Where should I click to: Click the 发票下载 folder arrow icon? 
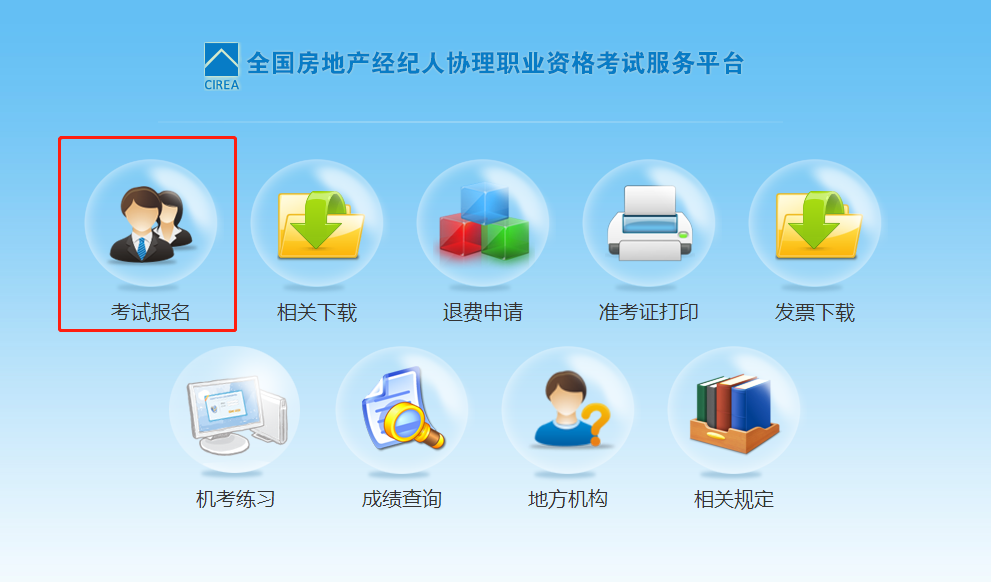pos(815,223)
